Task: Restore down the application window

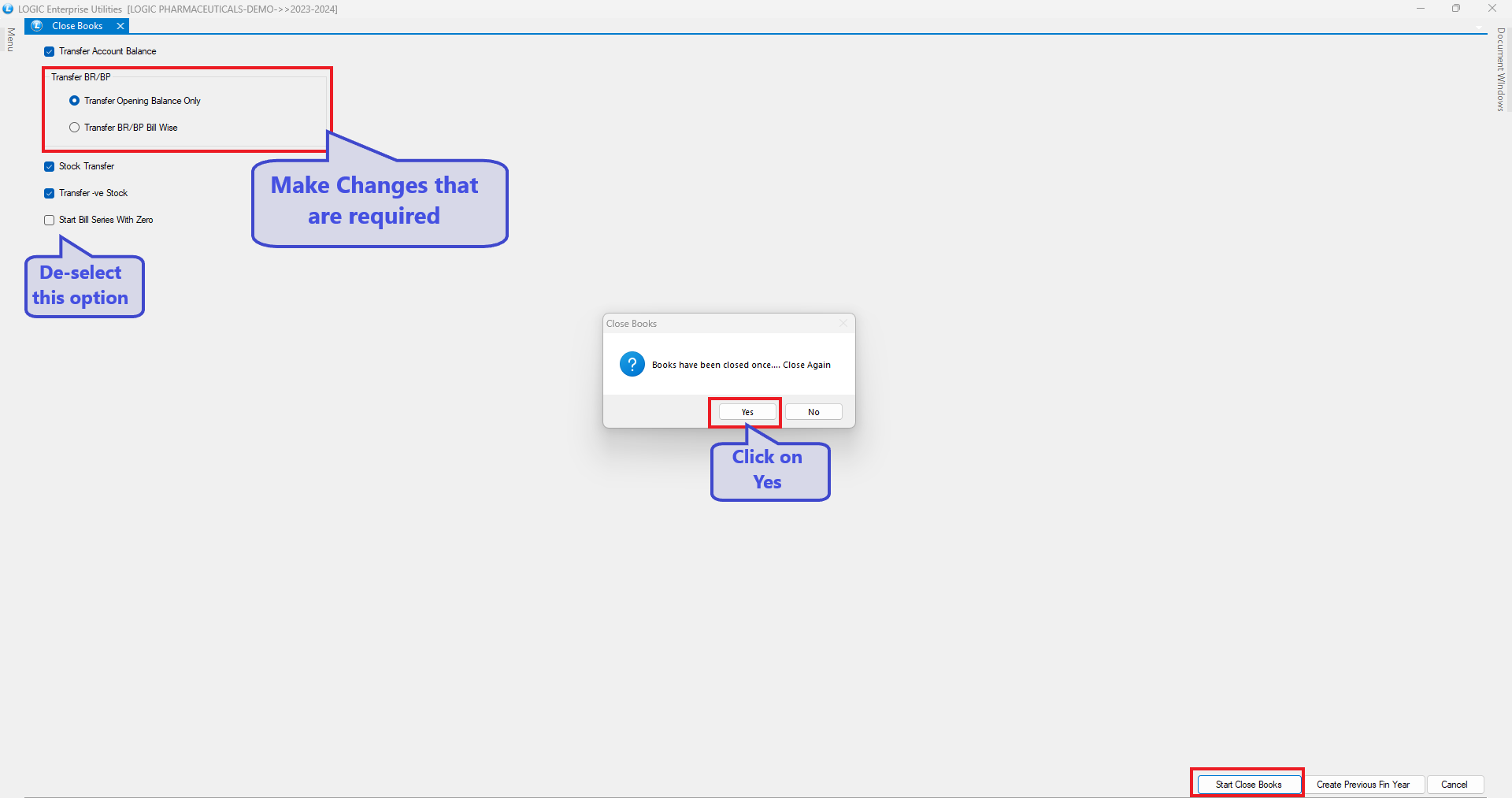Action: pyautogui.click(x=1456, y=9)
